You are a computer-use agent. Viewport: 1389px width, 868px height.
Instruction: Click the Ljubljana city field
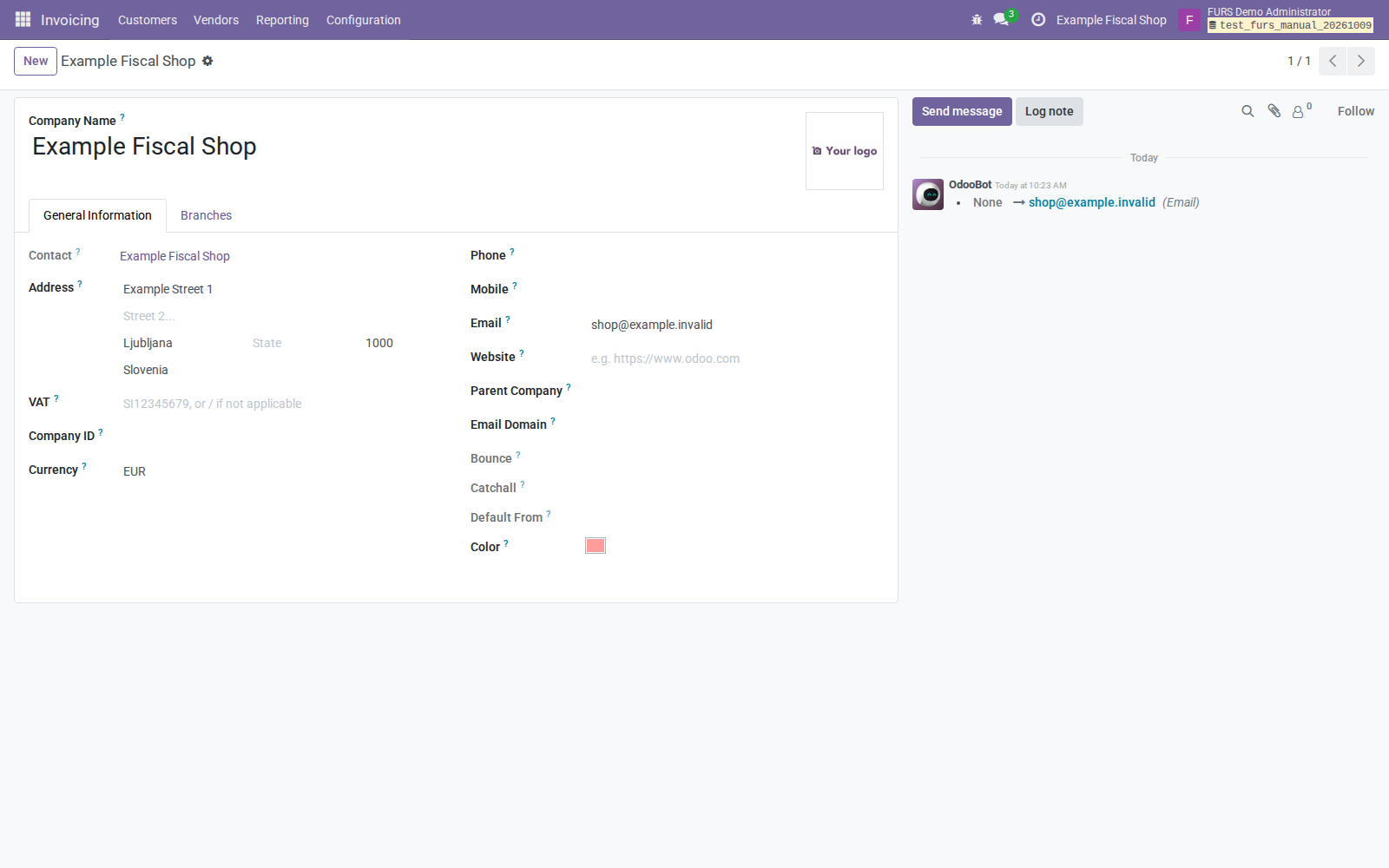182,343
